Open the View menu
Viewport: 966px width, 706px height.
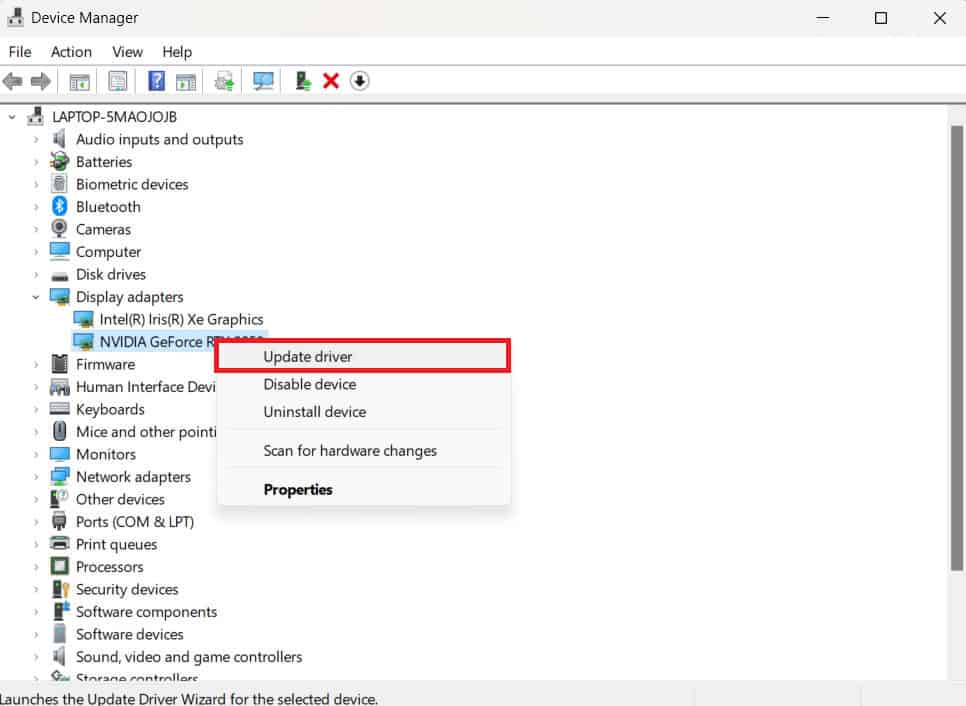point(127,52)
